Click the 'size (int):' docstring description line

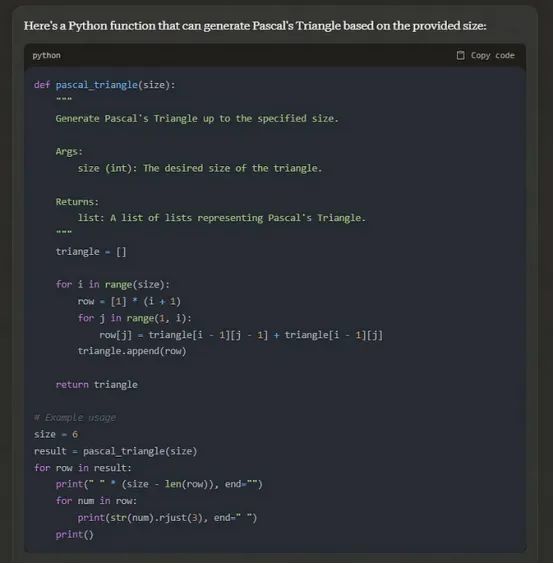click(200, 168)
